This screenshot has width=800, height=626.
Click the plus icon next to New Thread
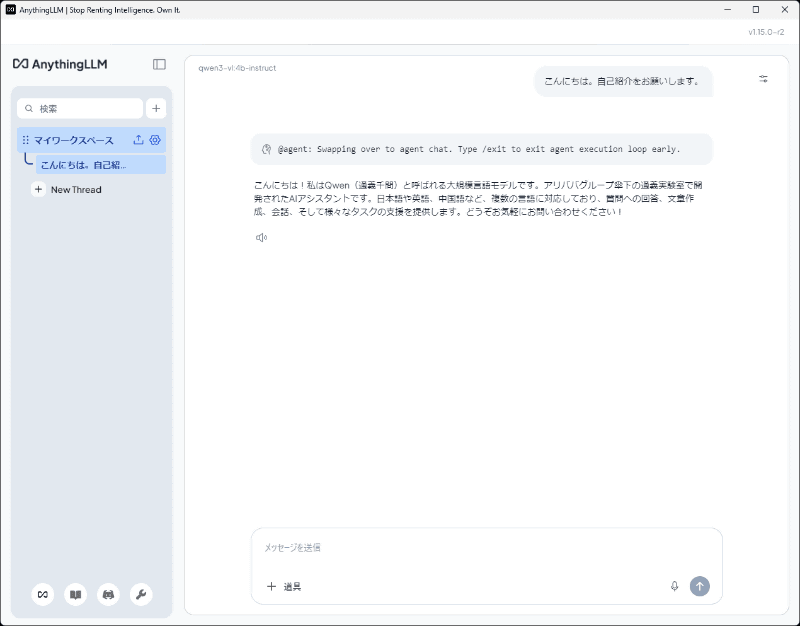coord(38,190)
